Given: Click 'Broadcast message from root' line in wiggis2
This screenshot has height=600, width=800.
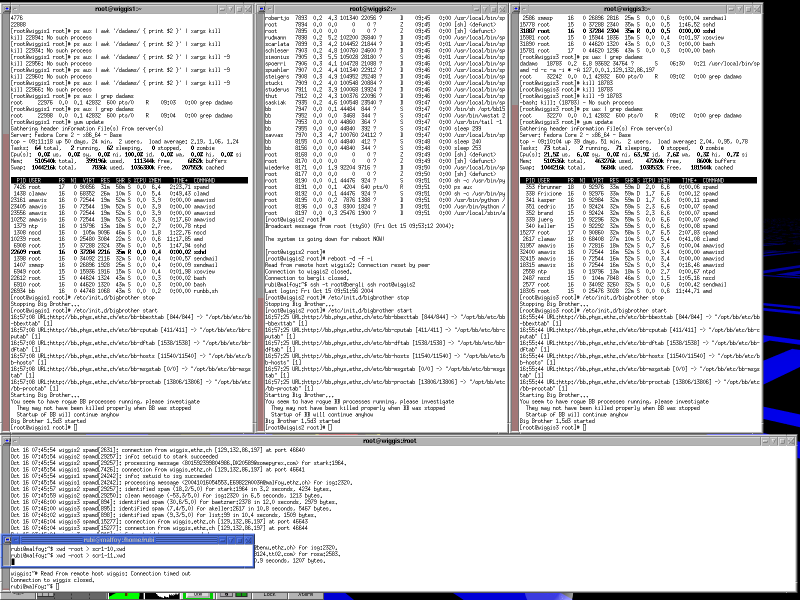Looking at the screenshot, I should click(359, 226).
